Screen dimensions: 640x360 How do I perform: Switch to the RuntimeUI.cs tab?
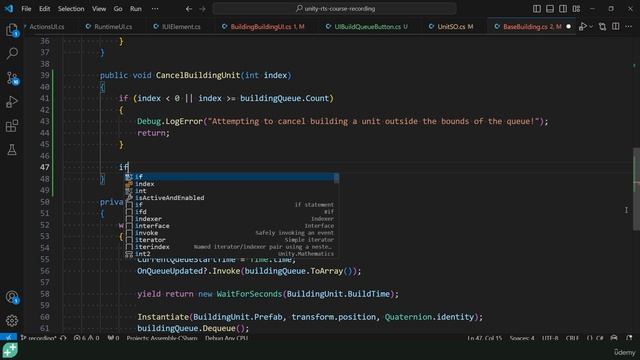pos(113,27)
